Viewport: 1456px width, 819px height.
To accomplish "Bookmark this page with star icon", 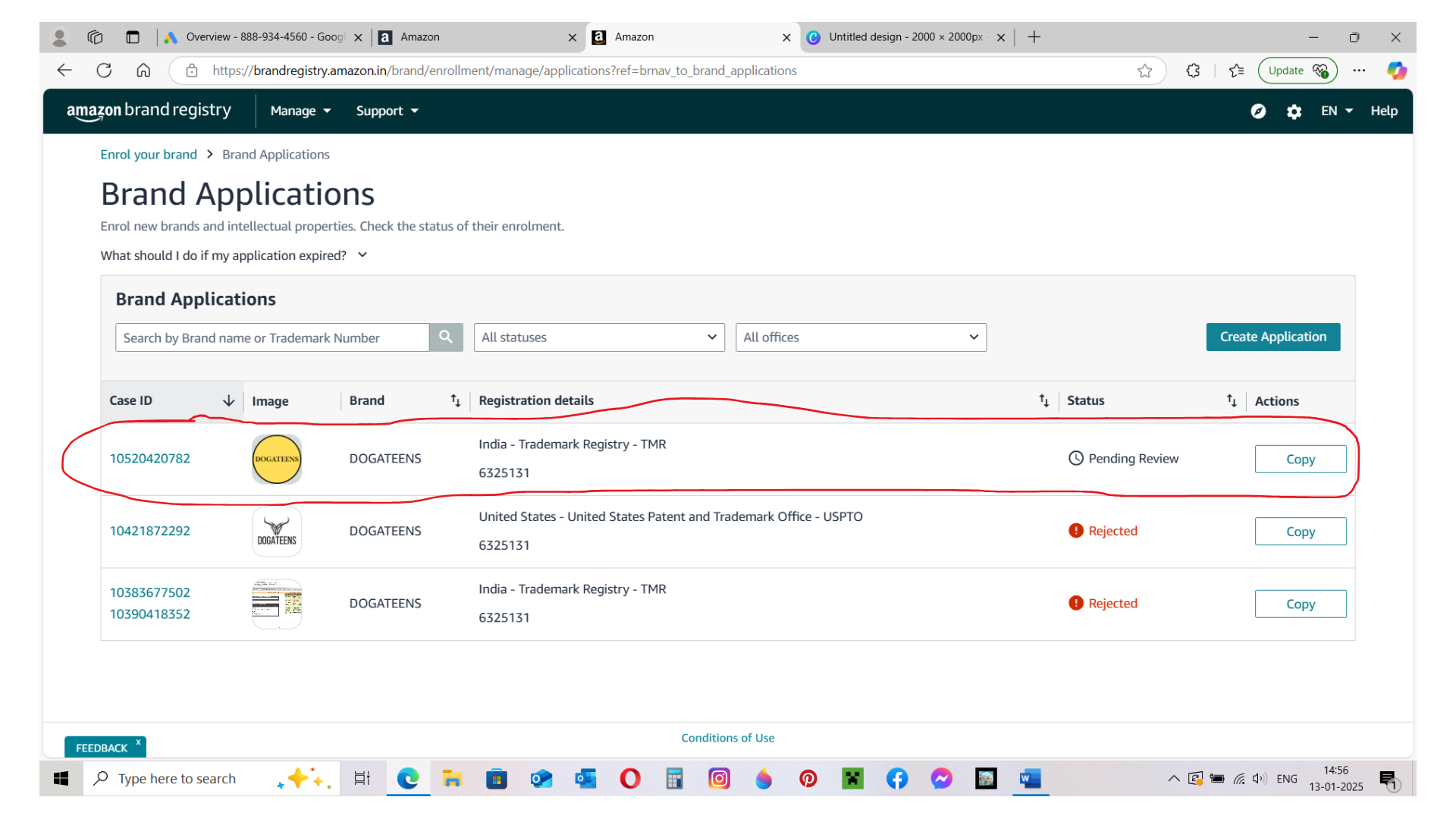I will pyautogui.click(x=1144, y=71).
